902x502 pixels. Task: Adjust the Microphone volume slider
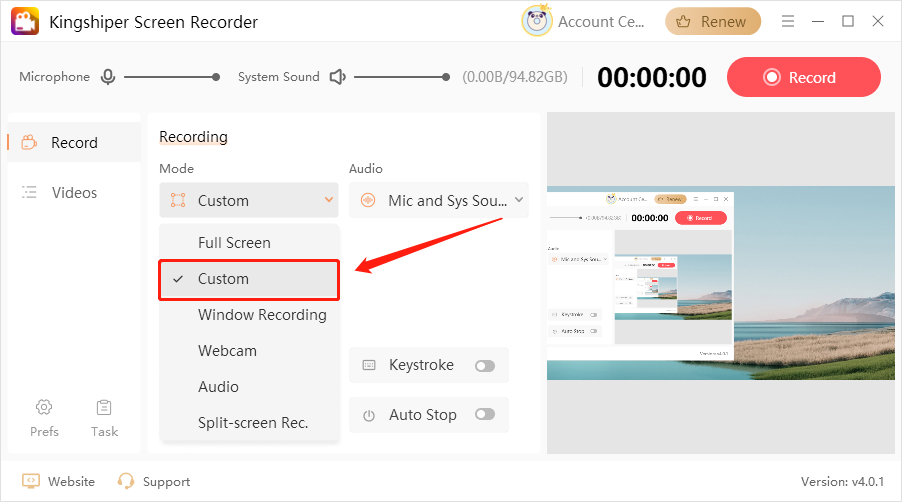pos(171,76)
